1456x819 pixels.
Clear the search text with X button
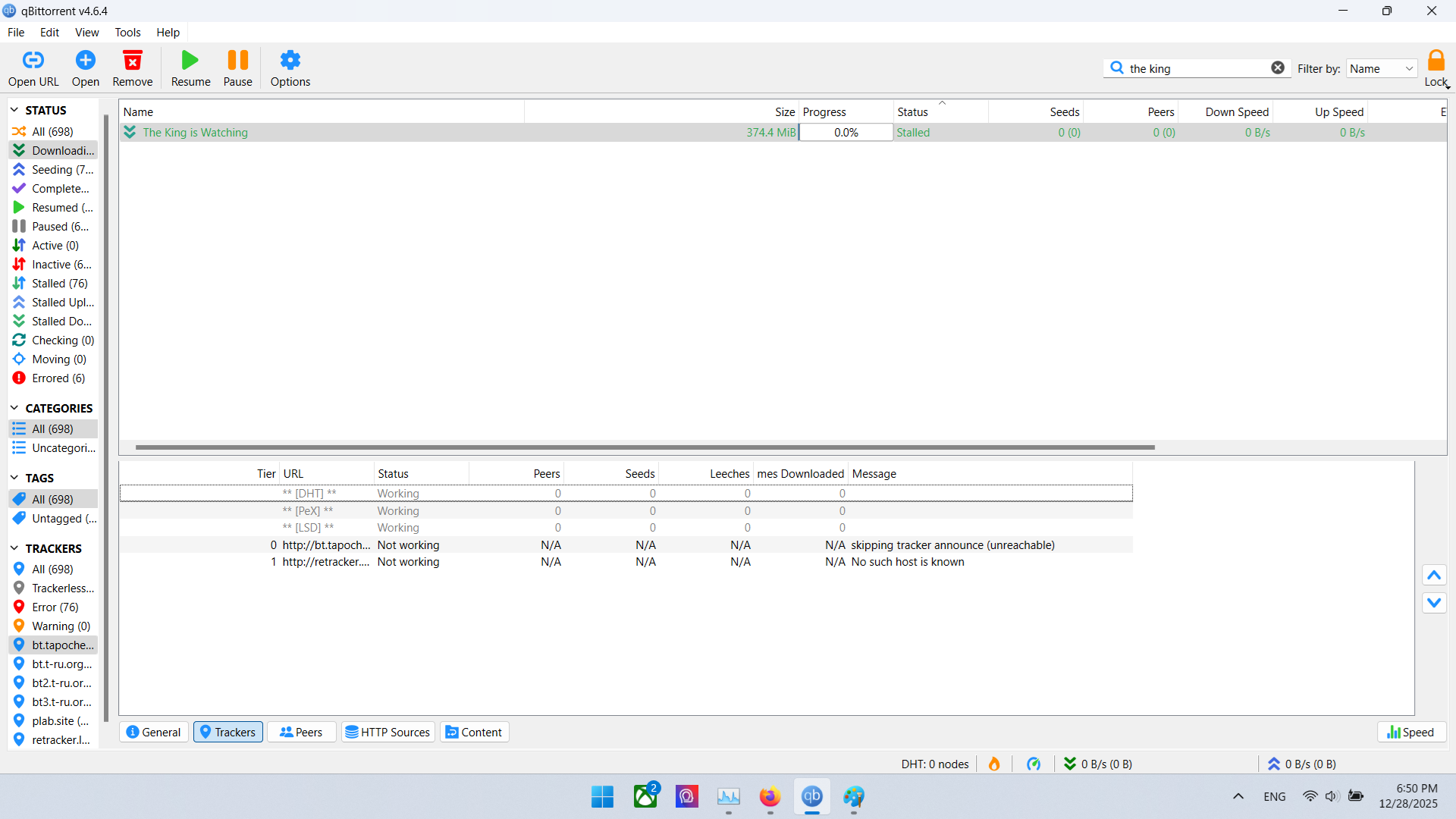(x=1278, y=68)
